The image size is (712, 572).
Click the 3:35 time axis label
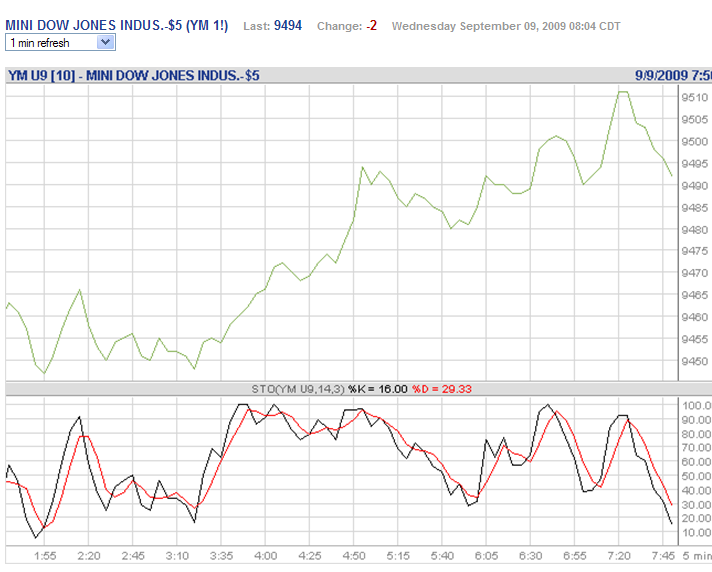tap(222, 556)
